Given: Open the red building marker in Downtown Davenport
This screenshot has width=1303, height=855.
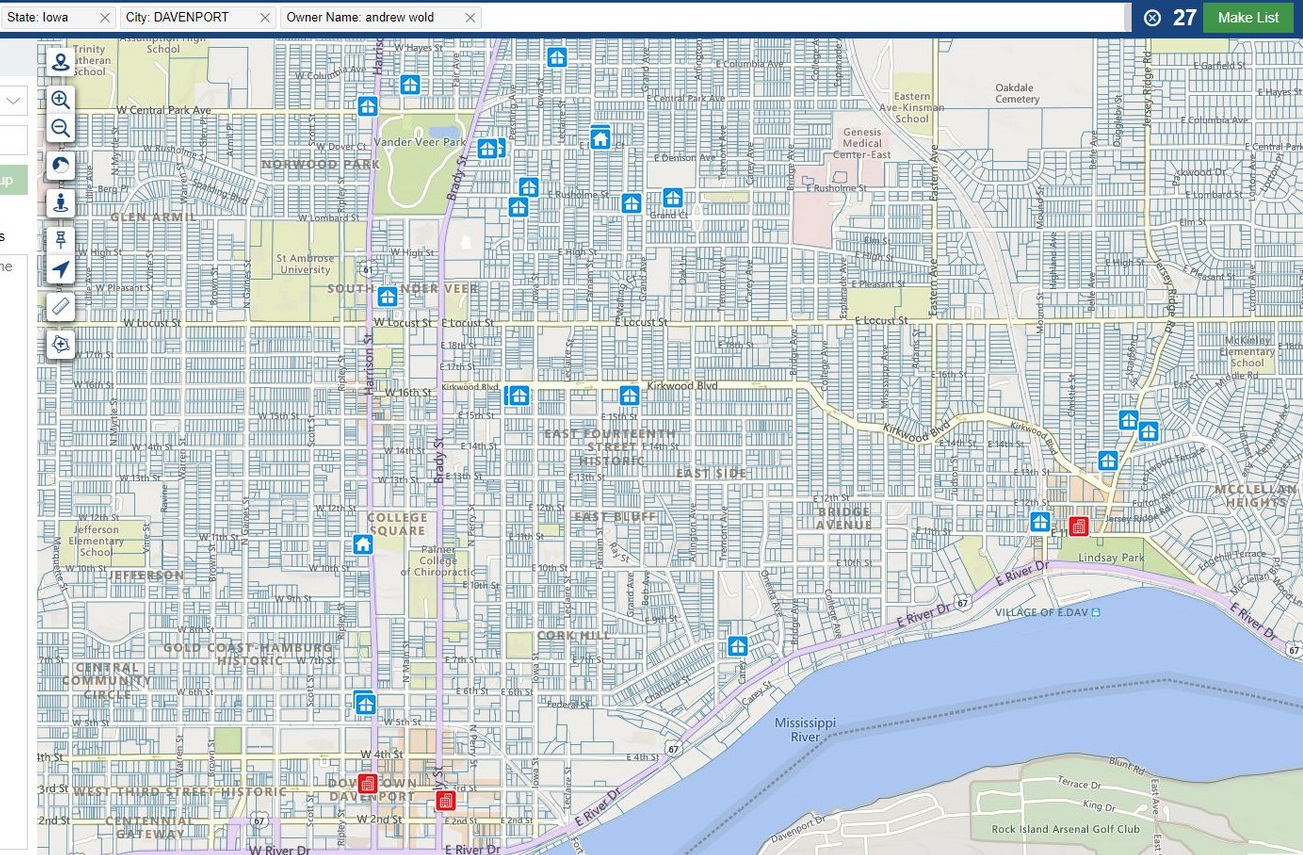Looking at the screenshot, I should tap(368, 785).
